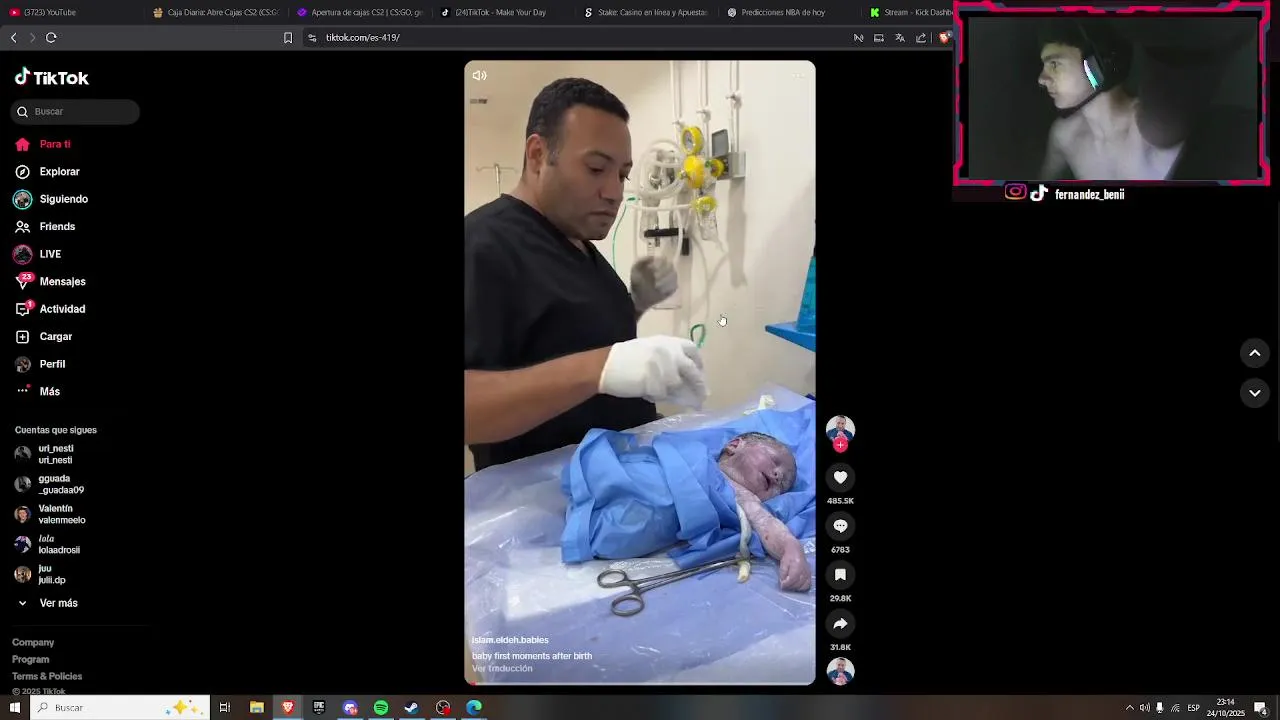Switch to Apertura de cajas CS2 tab
This screenshot has width=1280, height=720.
click(x=360, y=12)
